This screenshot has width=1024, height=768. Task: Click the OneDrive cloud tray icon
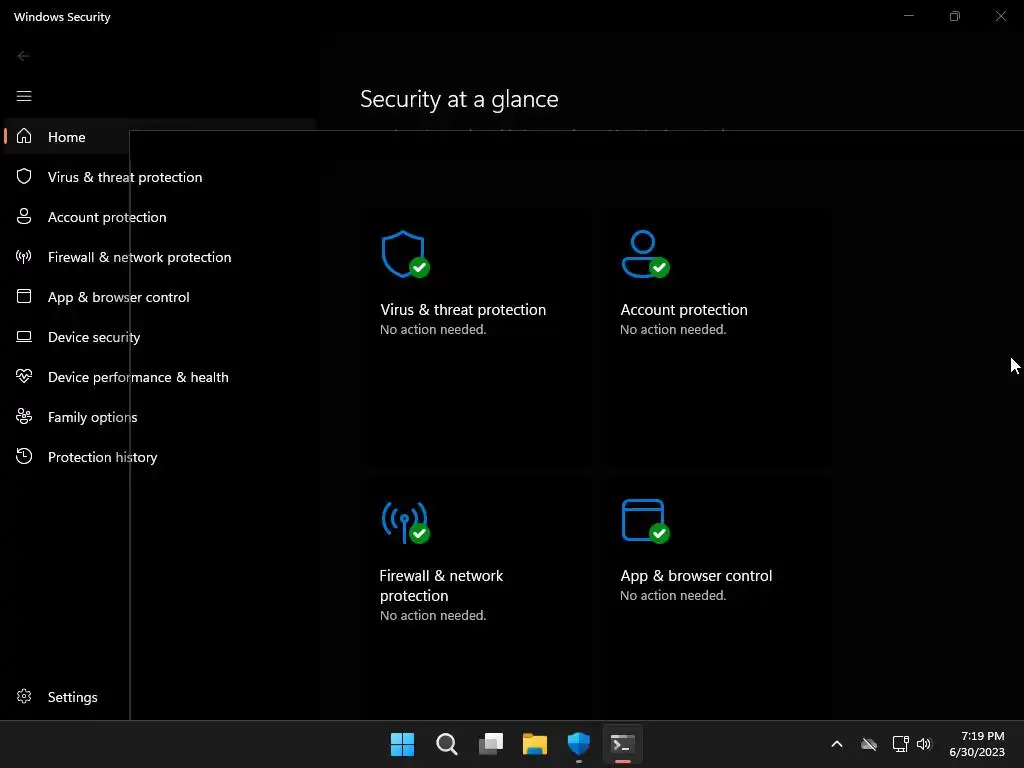coord(869,744)
